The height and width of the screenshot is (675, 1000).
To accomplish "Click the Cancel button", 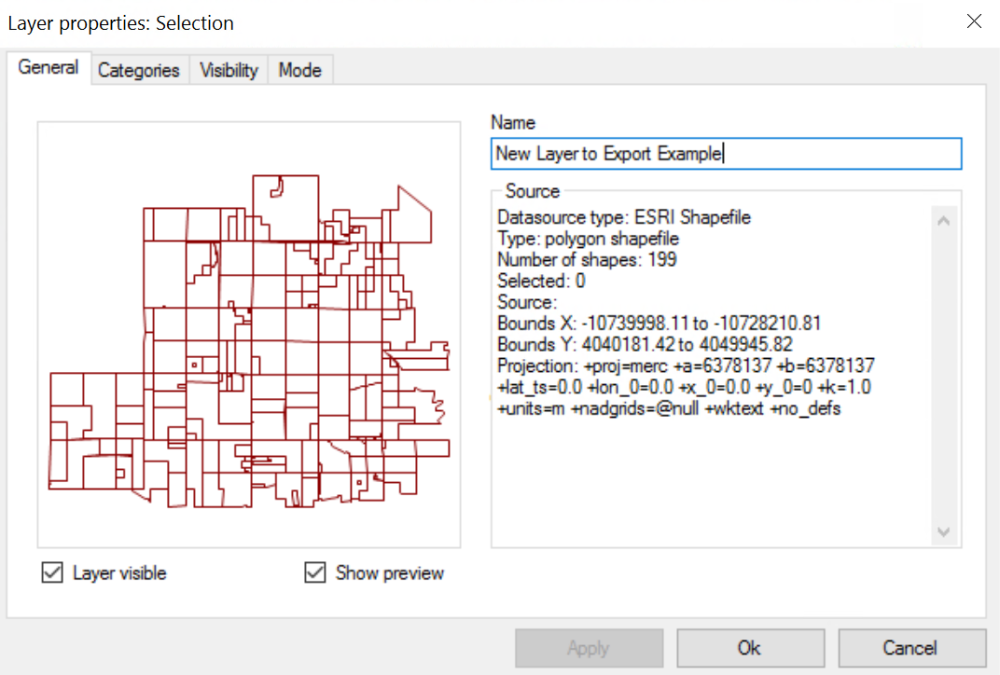I will click(911, 648).
